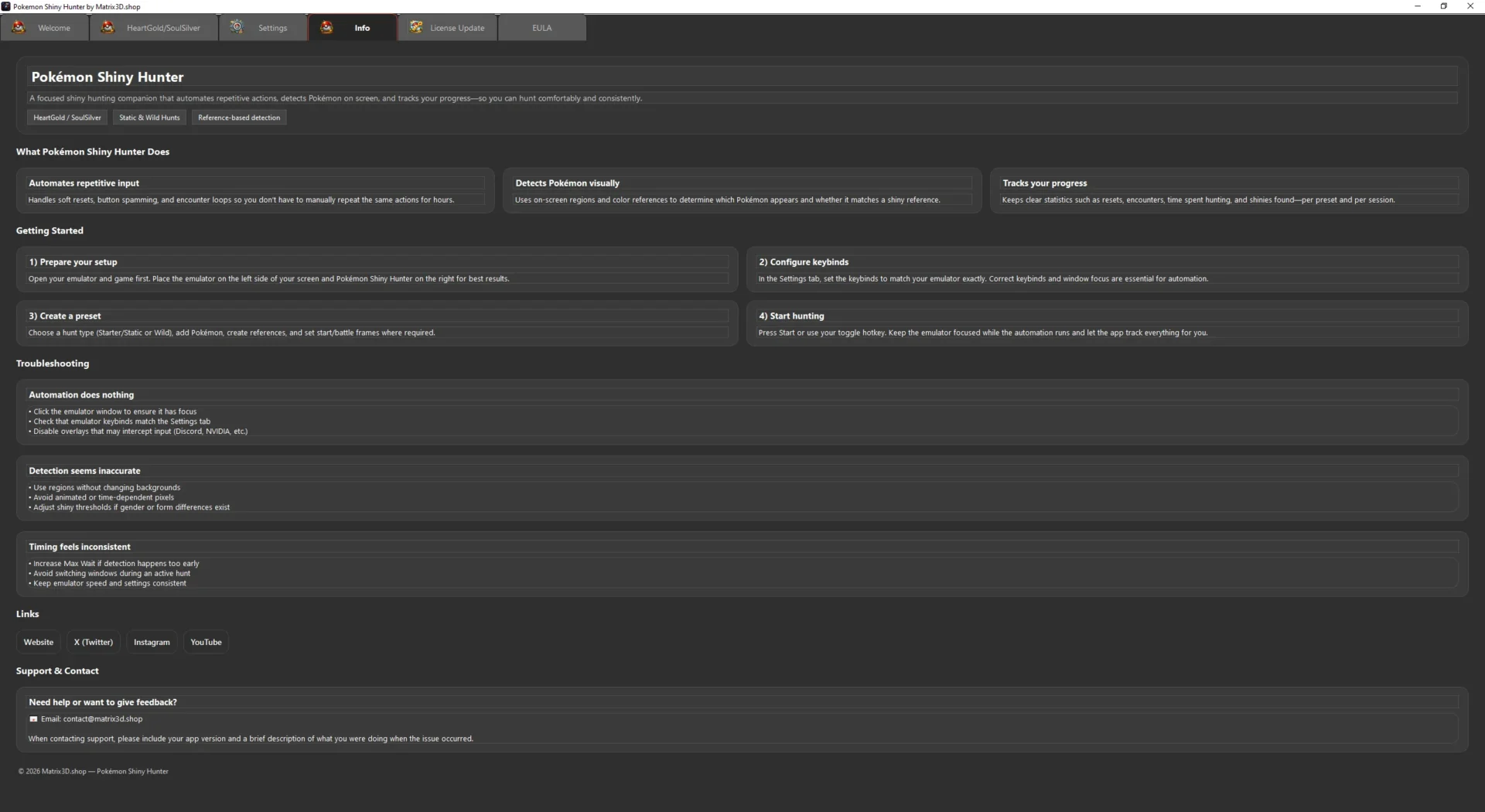Image resolution: width=1485 pixels, height=812 pixels.
Task: Click the 'Open your emulator and game first' text
Action: tap(269, 278)
